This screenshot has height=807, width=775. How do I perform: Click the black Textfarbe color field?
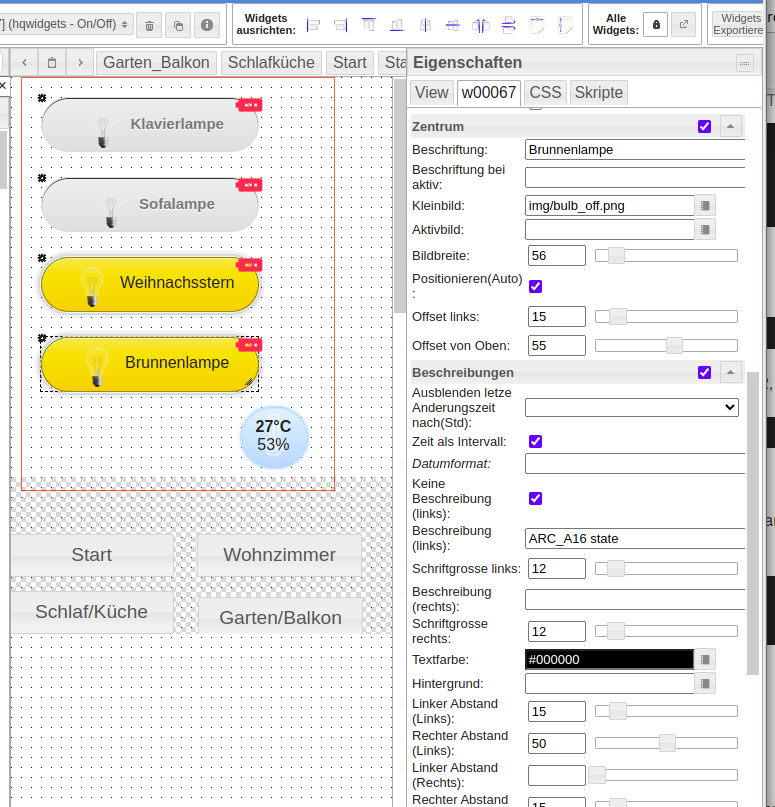pyautogui.click(x=609, y=659)
